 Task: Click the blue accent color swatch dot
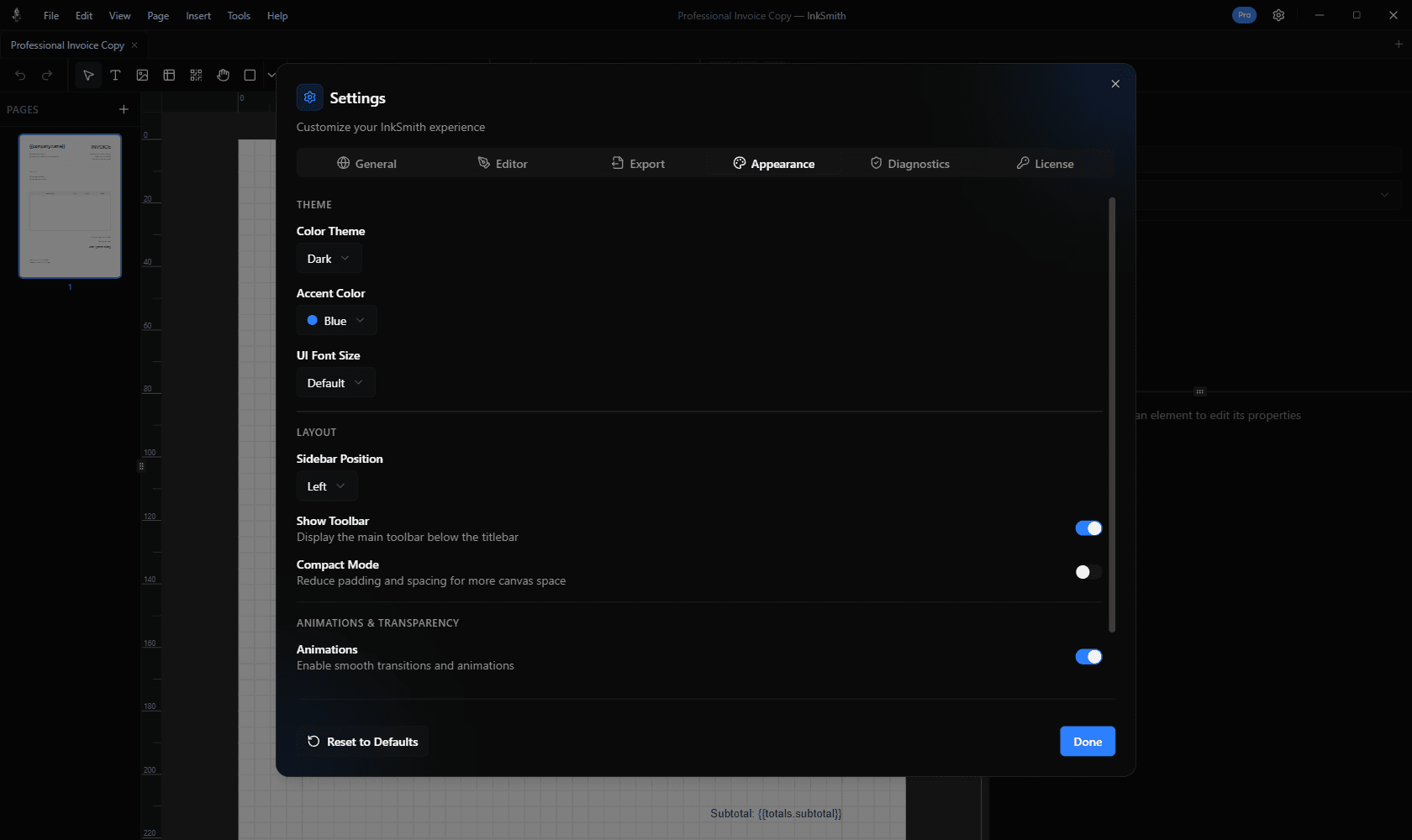(313, 321)
